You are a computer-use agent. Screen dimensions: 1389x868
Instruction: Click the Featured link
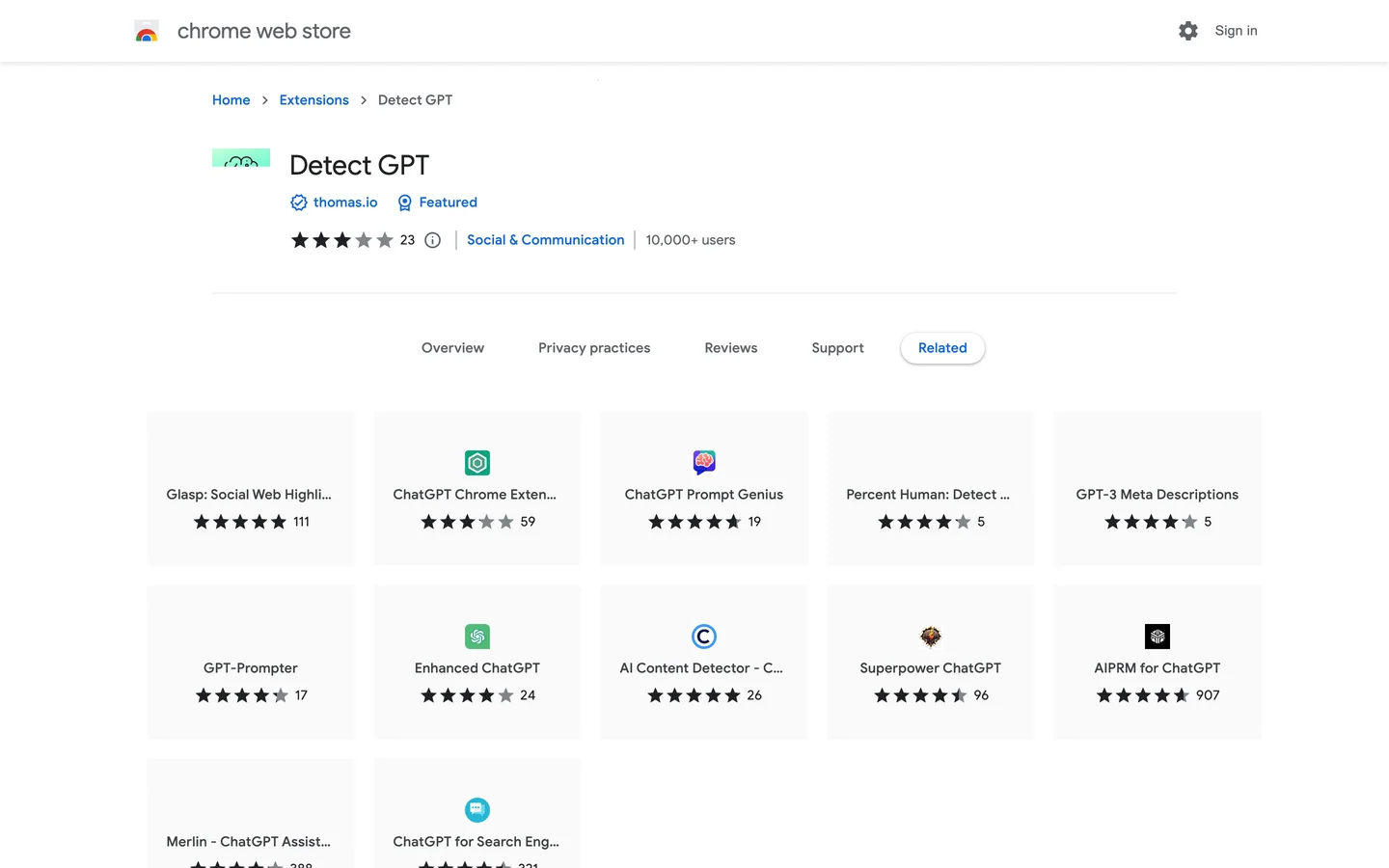[448, 203]
